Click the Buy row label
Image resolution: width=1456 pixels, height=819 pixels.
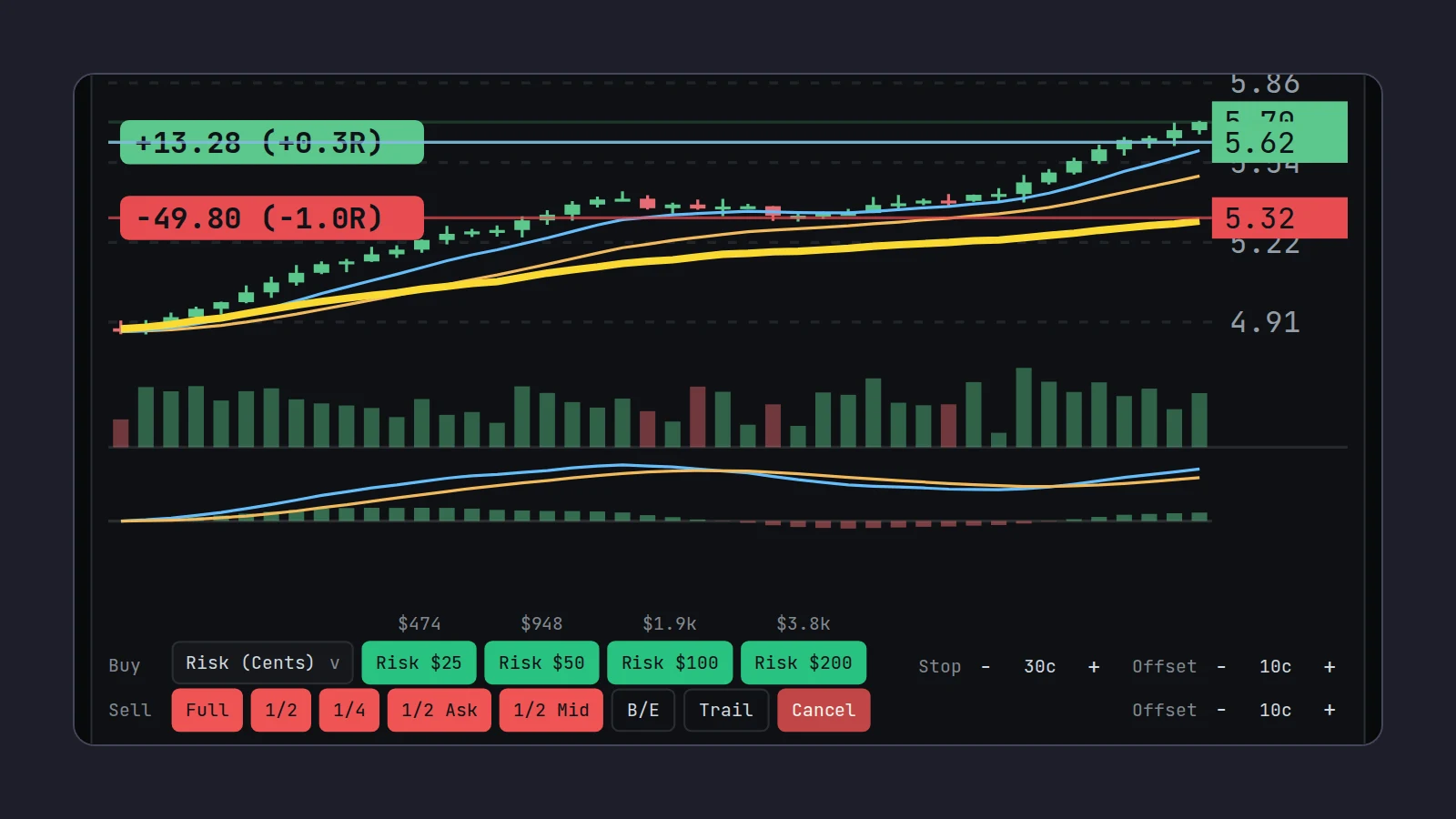coord(125,665)
